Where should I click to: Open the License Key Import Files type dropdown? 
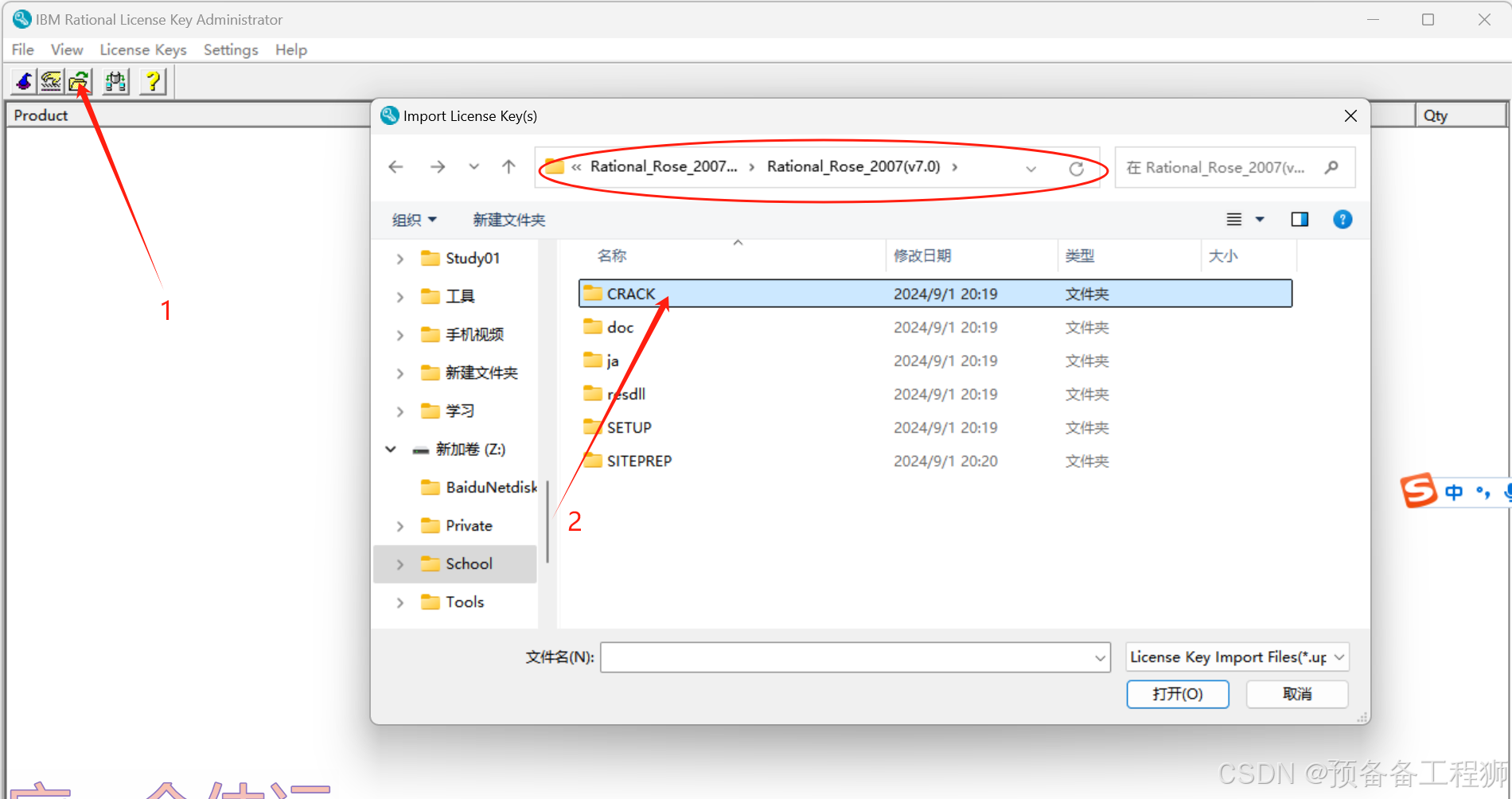tap(1237, 657)
